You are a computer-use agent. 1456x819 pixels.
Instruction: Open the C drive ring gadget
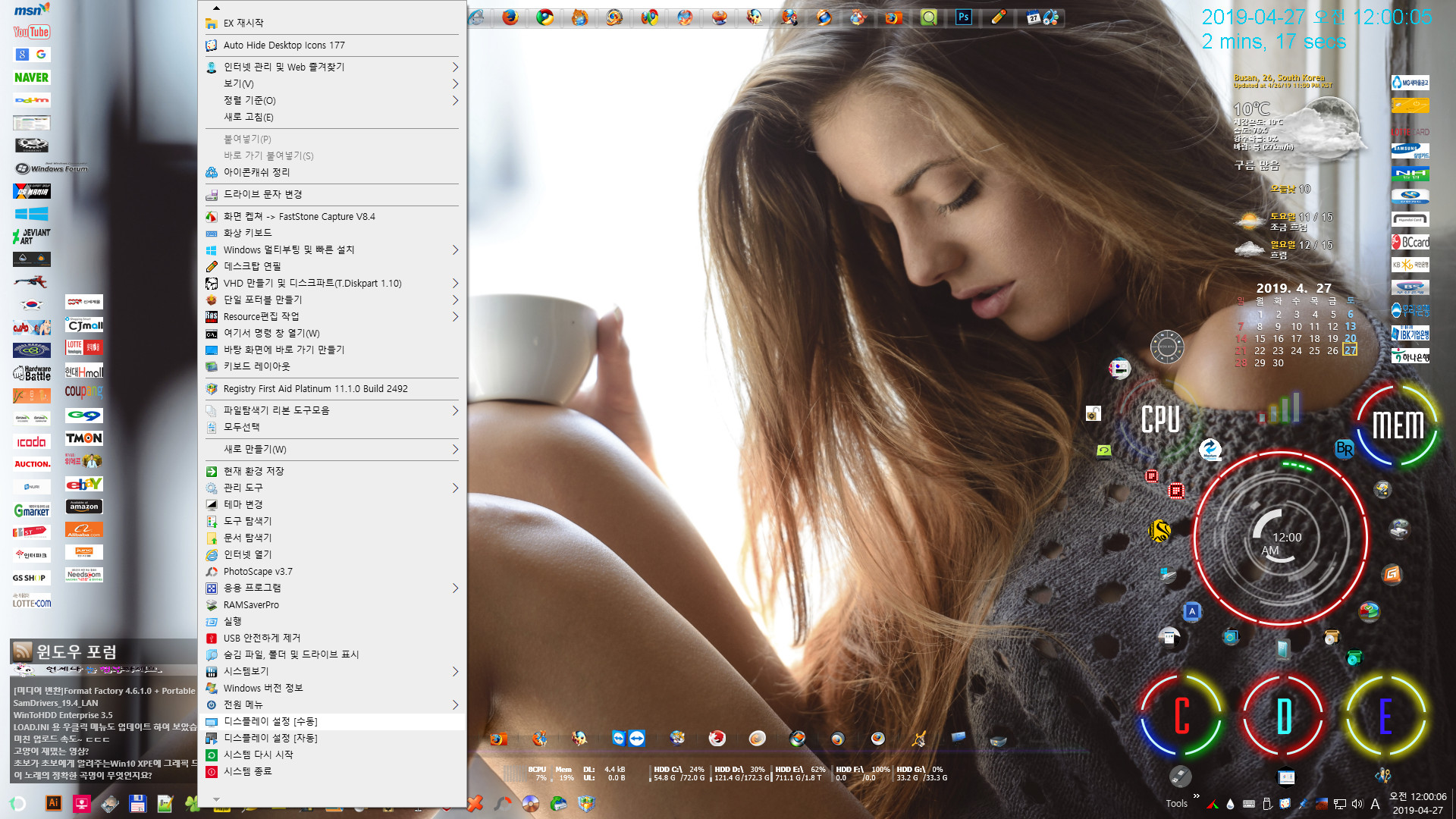tap(1181, 715)
